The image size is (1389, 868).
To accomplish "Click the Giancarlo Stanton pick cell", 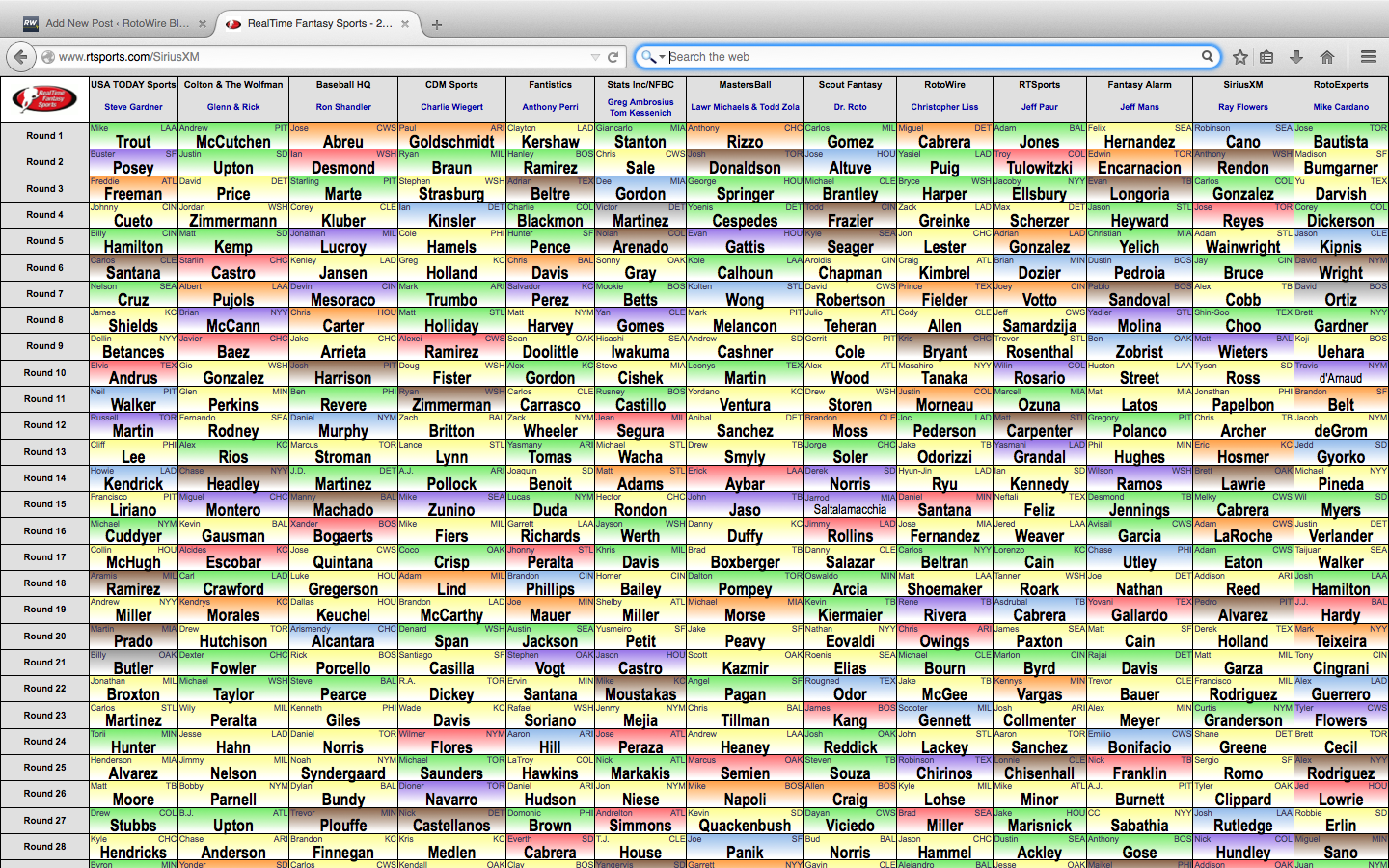I will (x=640, y=136).
